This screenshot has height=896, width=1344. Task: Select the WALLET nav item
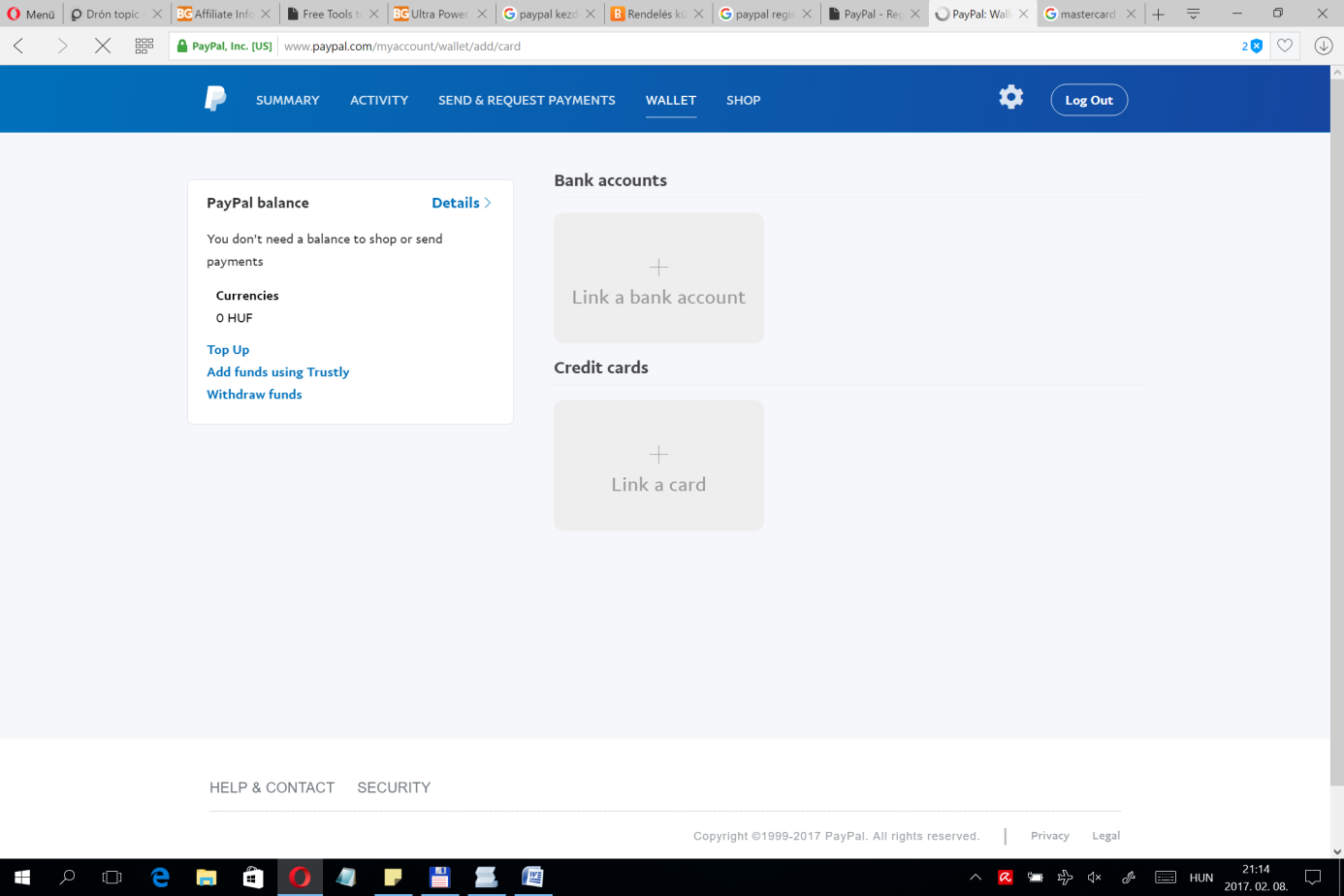[x=671, y=100]
